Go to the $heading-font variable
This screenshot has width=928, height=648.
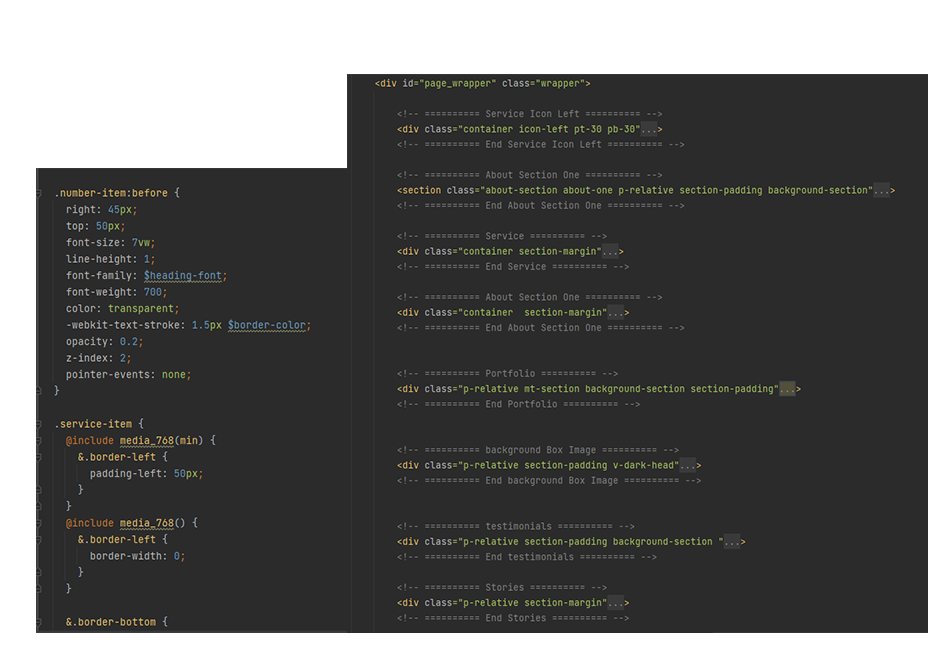coord(185,276)
